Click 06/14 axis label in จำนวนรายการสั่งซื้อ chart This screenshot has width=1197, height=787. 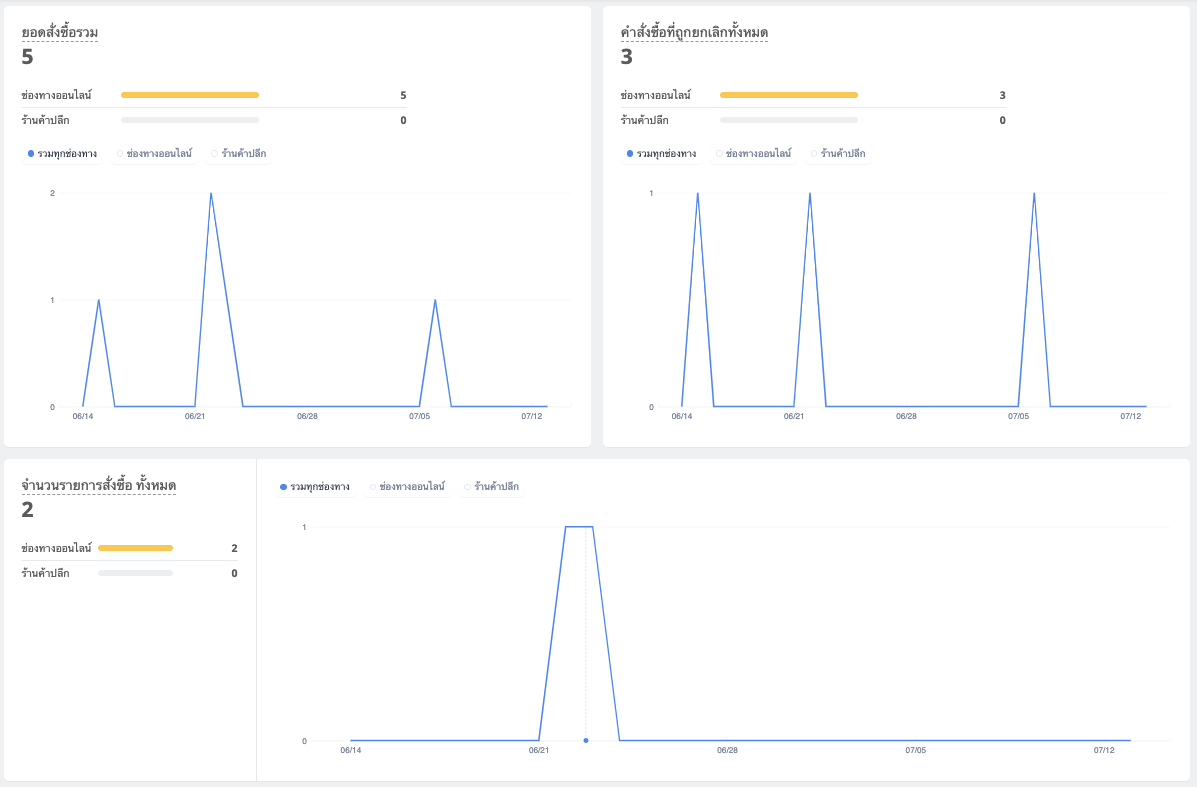(350, 750)
